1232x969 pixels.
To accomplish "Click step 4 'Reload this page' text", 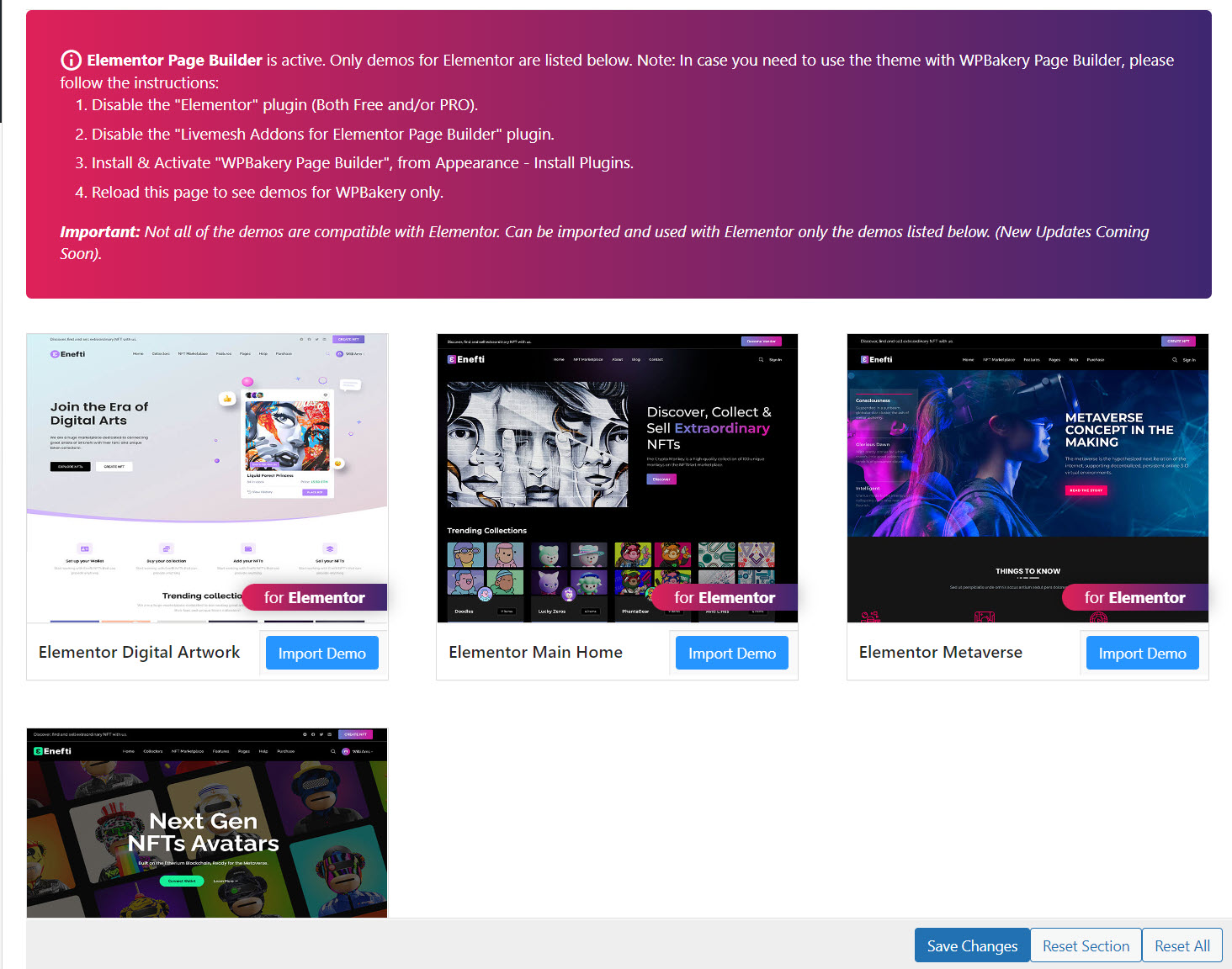I will 267,192.
